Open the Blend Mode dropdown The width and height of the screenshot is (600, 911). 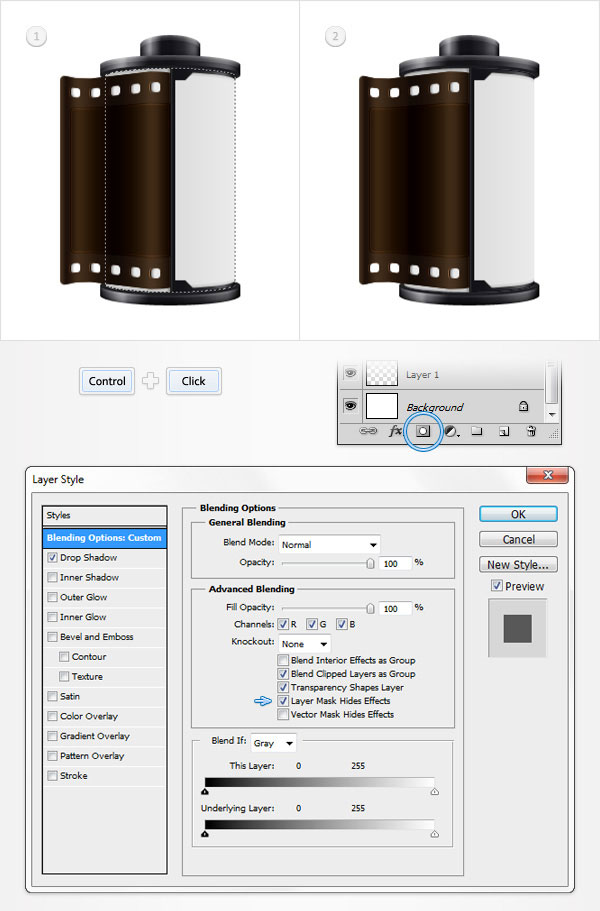coord(329,544)
